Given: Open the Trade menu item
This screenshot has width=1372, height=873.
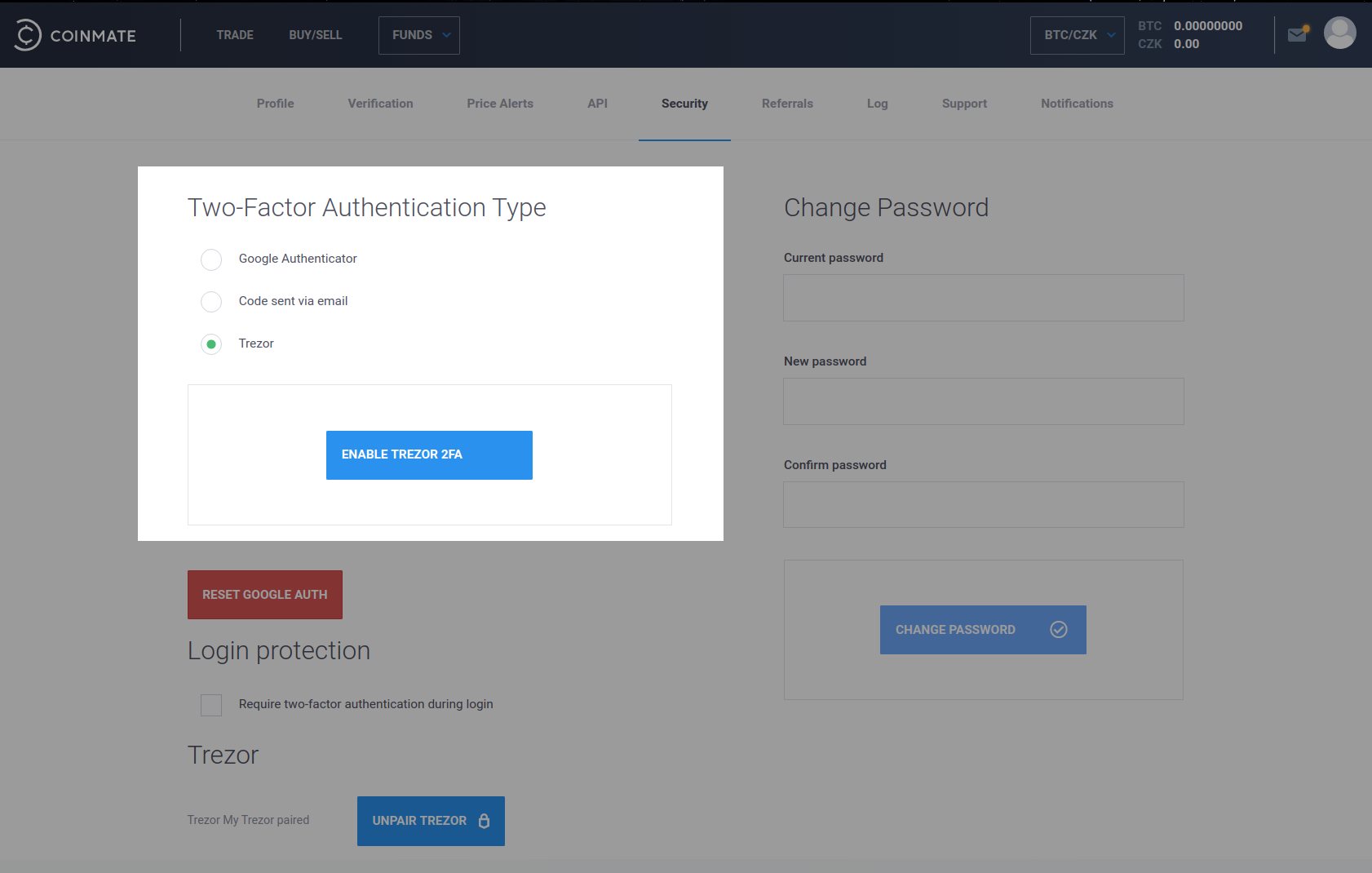Looking at the screenshot, I should pyautogui.click(x=235, y=35).
